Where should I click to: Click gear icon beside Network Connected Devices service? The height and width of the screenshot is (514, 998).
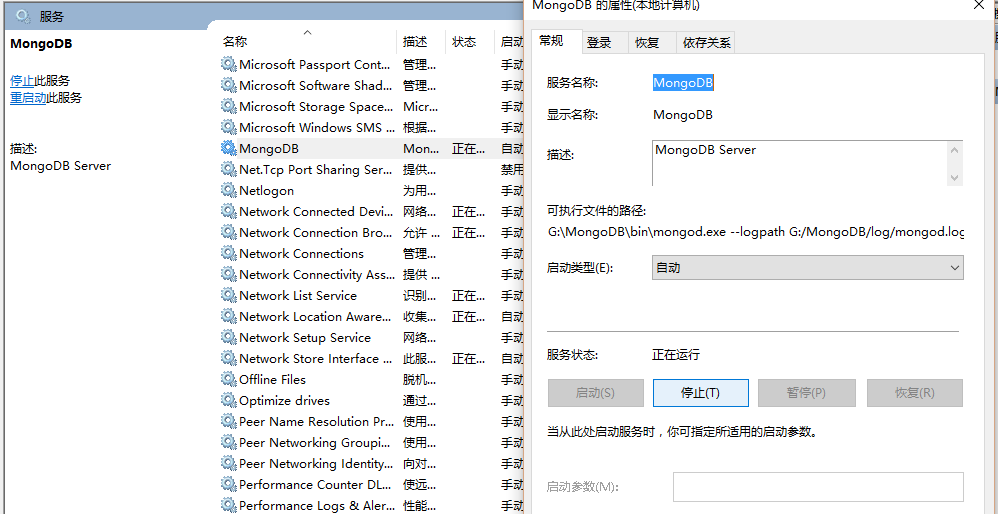[x=228, y=211]
